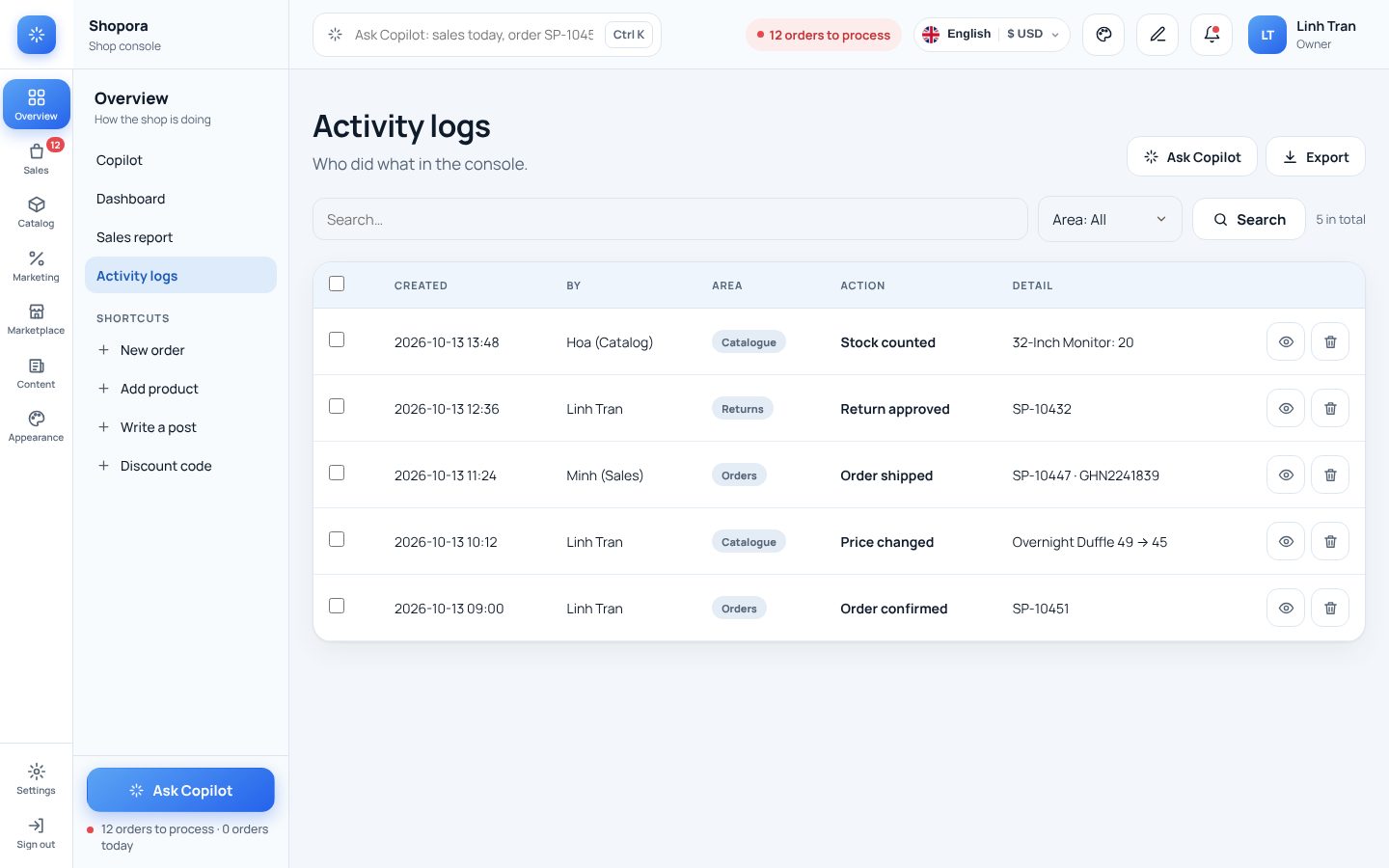Delete the Order confirmed log entry

[1330, 608]
